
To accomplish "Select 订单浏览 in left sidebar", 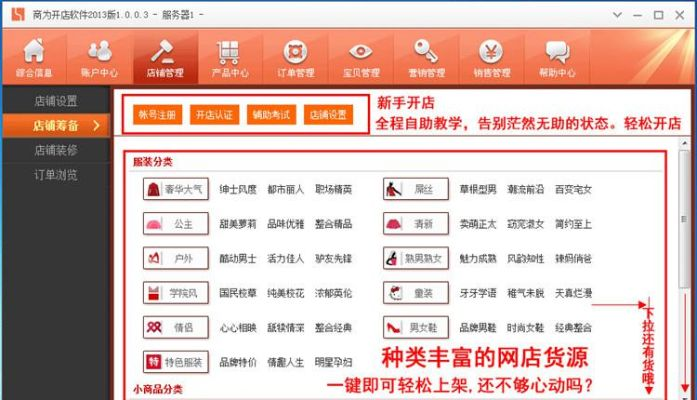I will pyautogui.click(x=56, y=175).
